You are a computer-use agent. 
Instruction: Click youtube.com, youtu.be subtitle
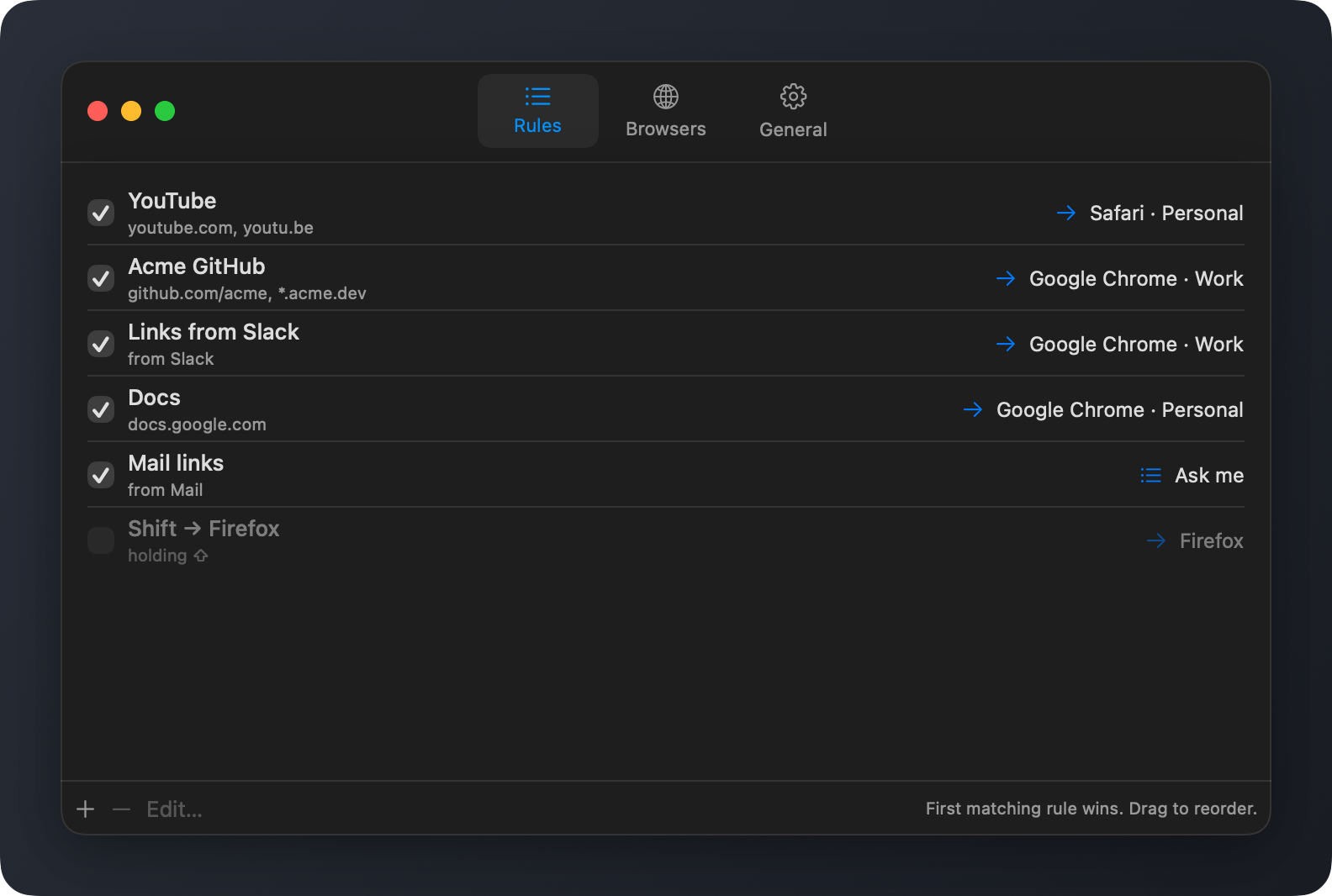220,228
